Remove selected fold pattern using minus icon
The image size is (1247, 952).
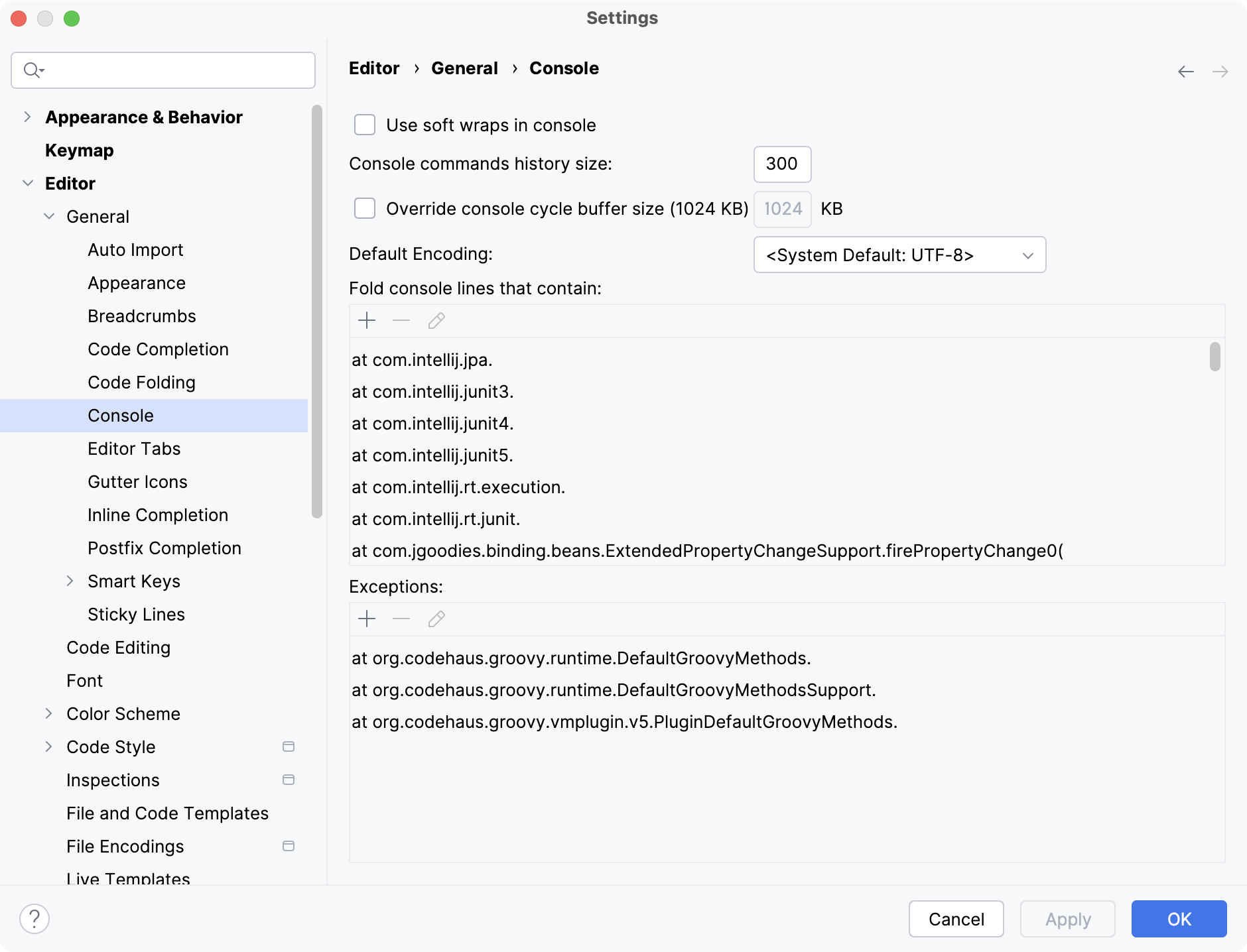(x=401, y=321)
